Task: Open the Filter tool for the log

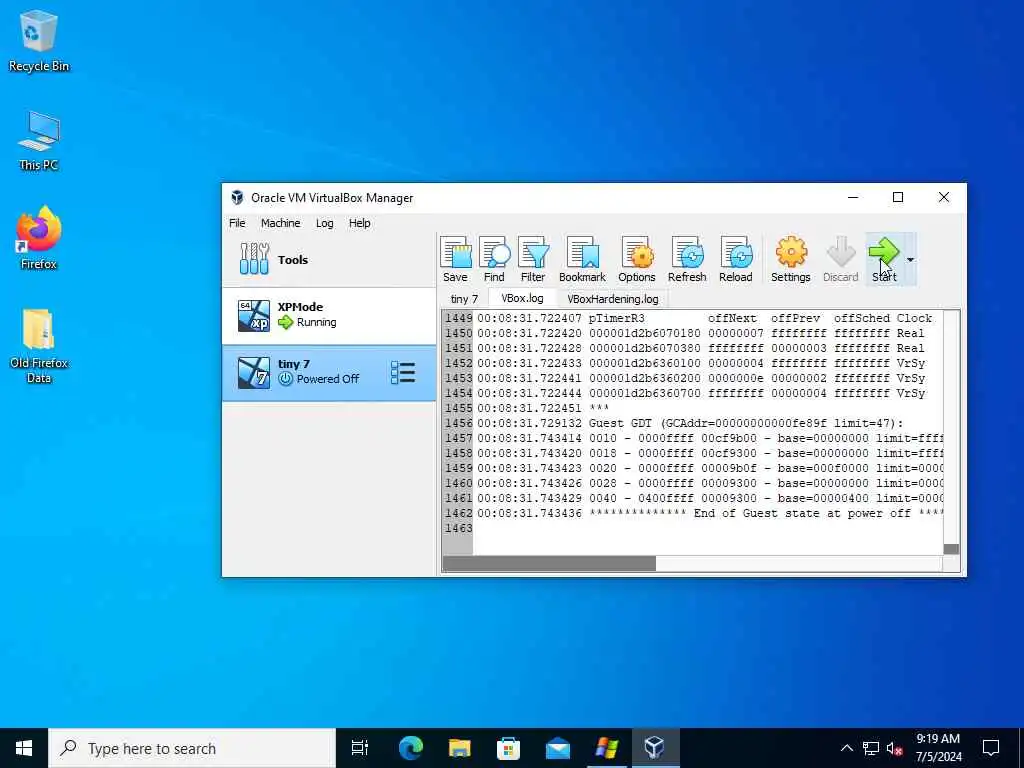Action: (533, 259)
